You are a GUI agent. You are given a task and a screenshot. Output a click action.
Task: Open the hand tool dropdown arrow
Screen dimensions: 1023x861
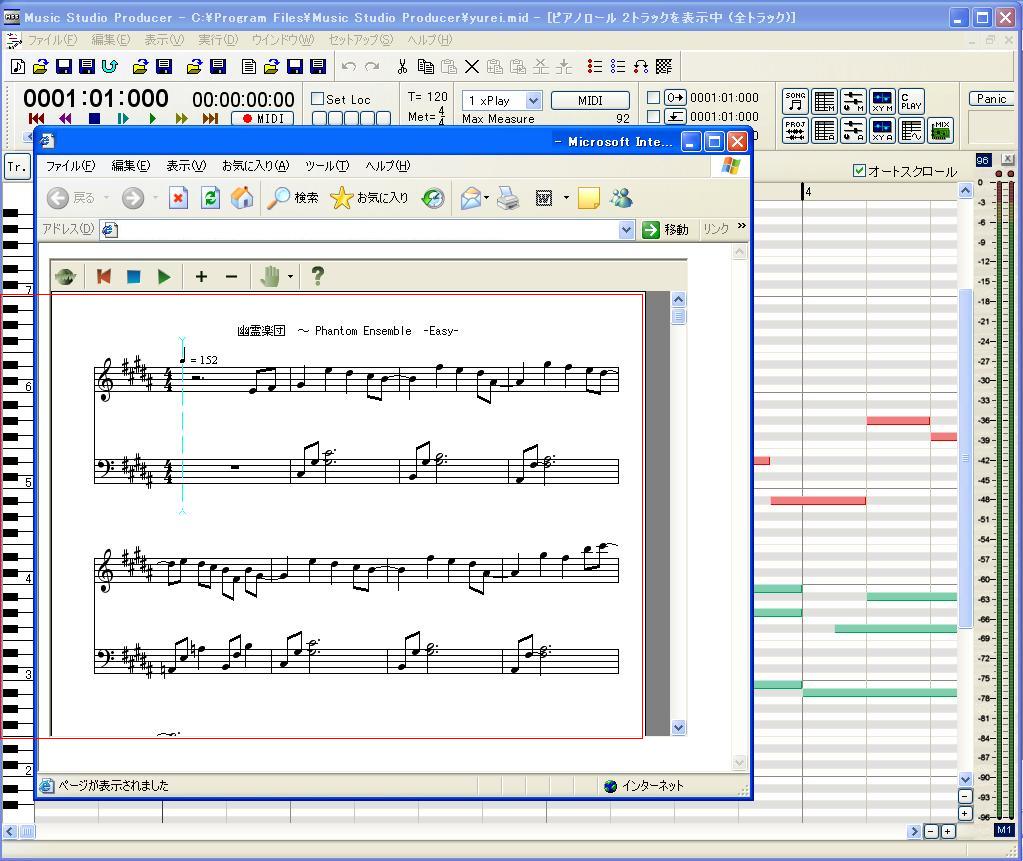291,277
